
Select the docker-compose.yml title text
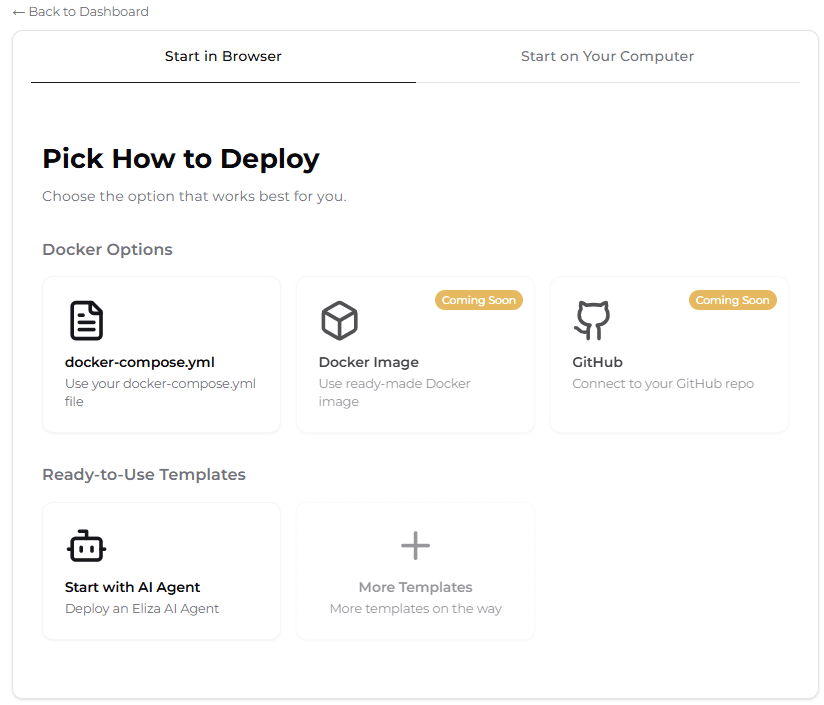[140, 362]
